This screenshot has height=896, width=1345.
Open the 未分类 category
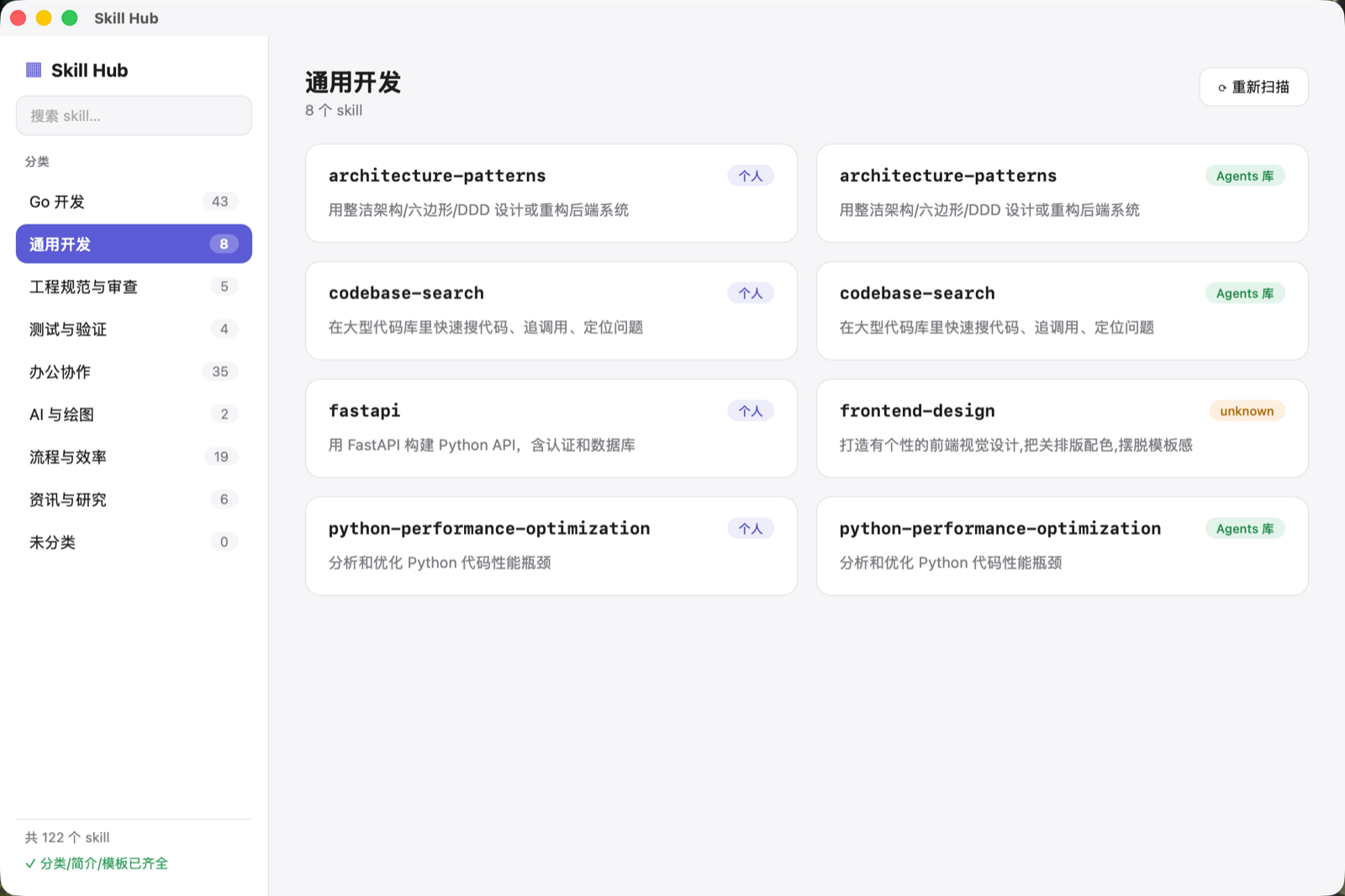(134, 542)
